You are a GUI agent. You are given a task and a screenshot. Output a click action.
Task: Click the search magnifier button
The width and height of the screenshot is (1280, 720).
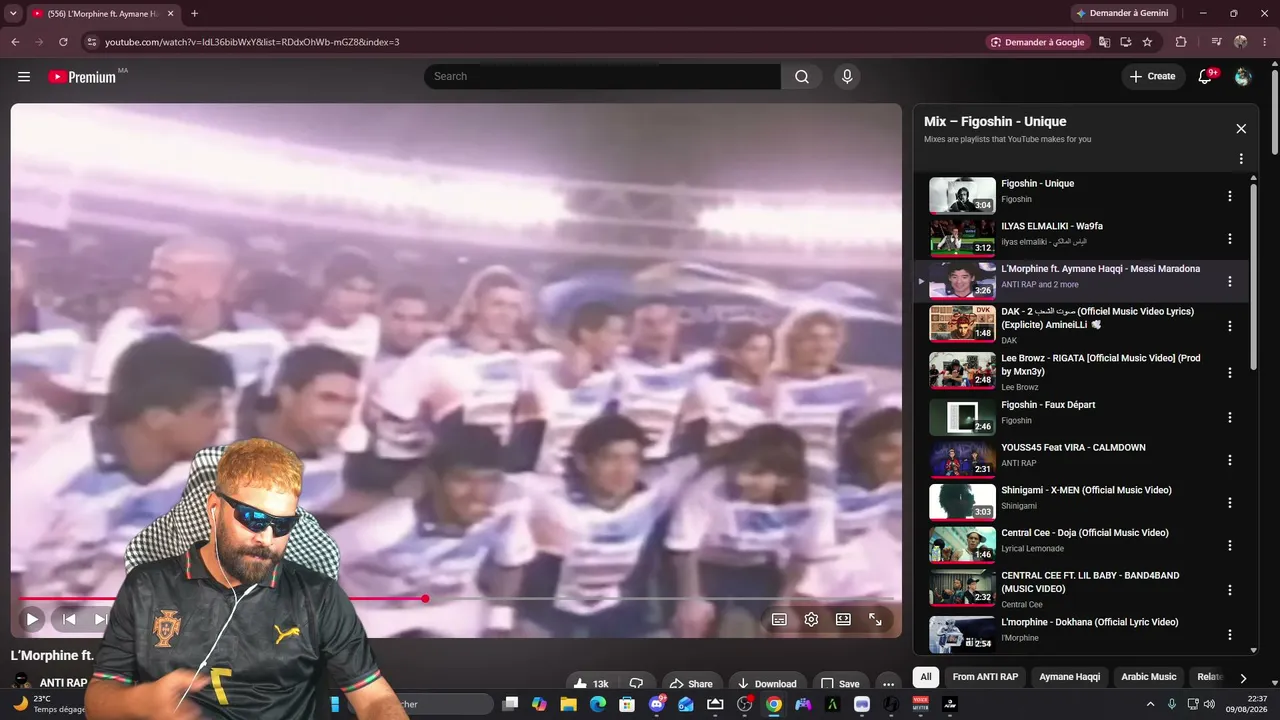(802, 77)
